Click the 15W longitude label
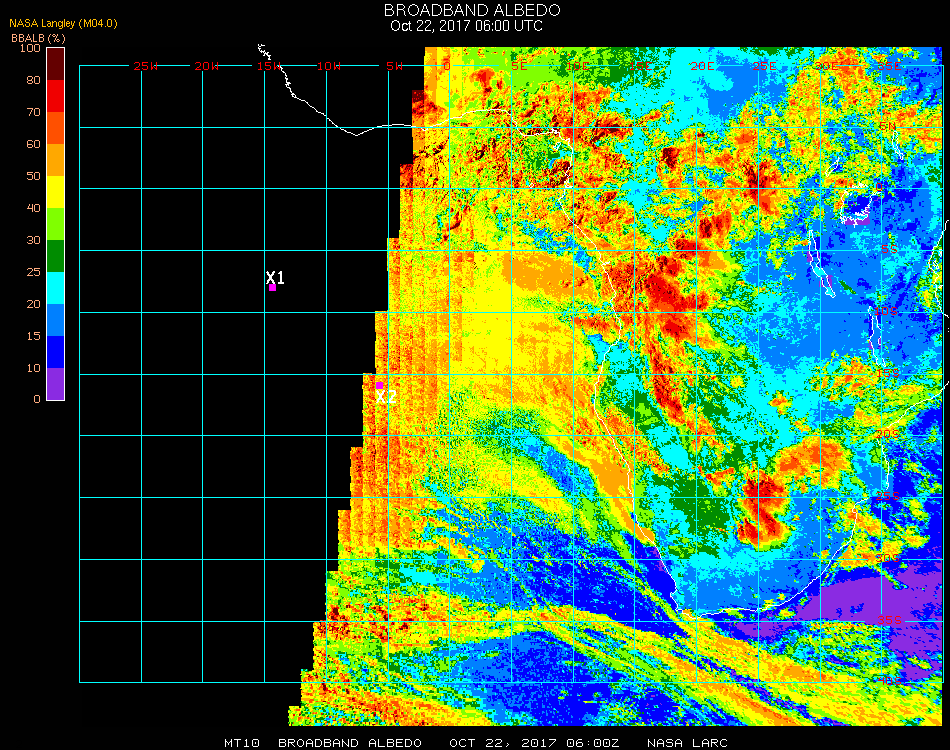Screen dimensions: 950x750 [268, 66]
